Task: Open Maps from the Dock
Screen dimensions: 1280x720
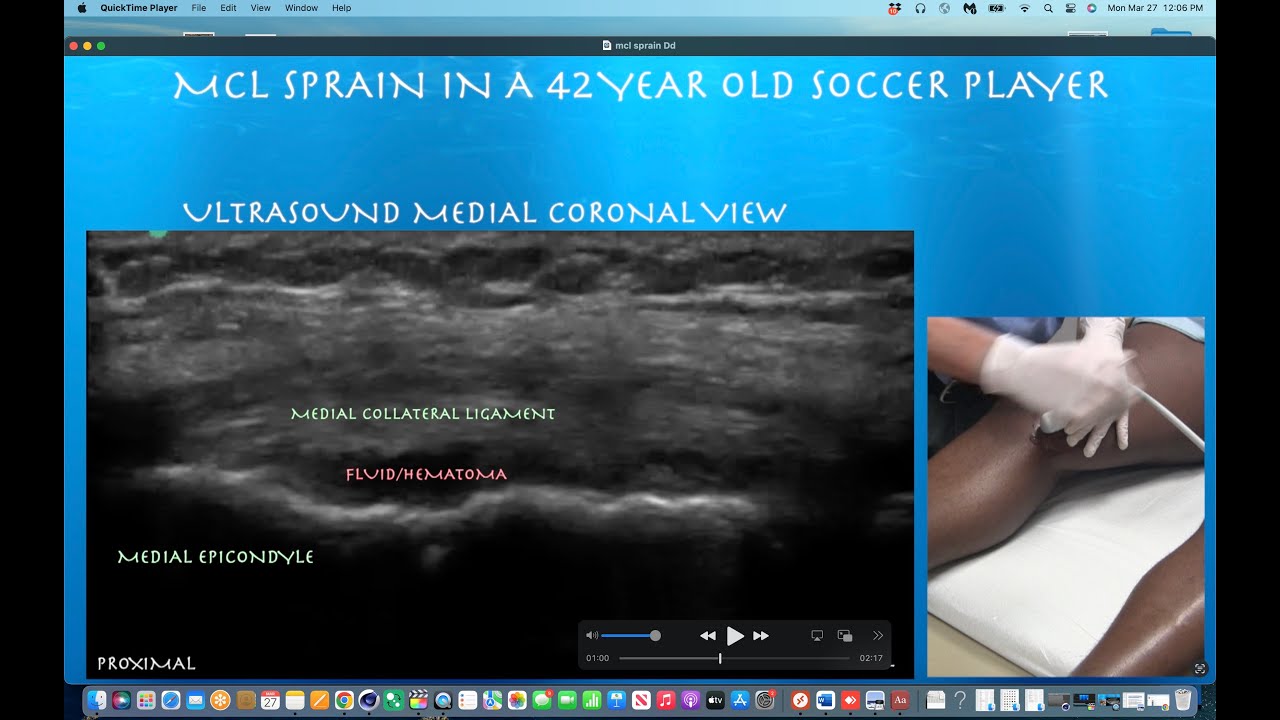Action: (492, 700)
